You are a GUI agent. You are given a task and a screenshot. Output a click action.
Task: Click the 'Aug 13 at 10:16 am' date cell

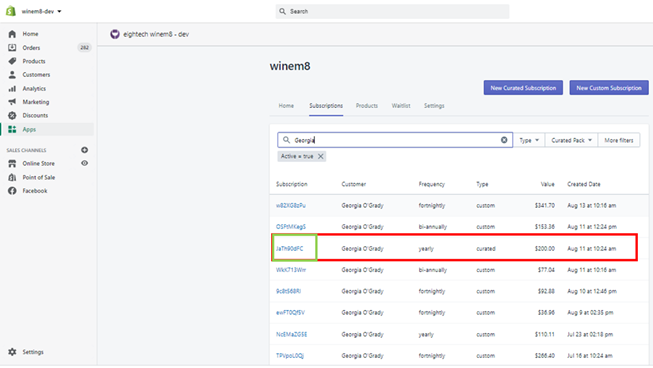point(591,205)
